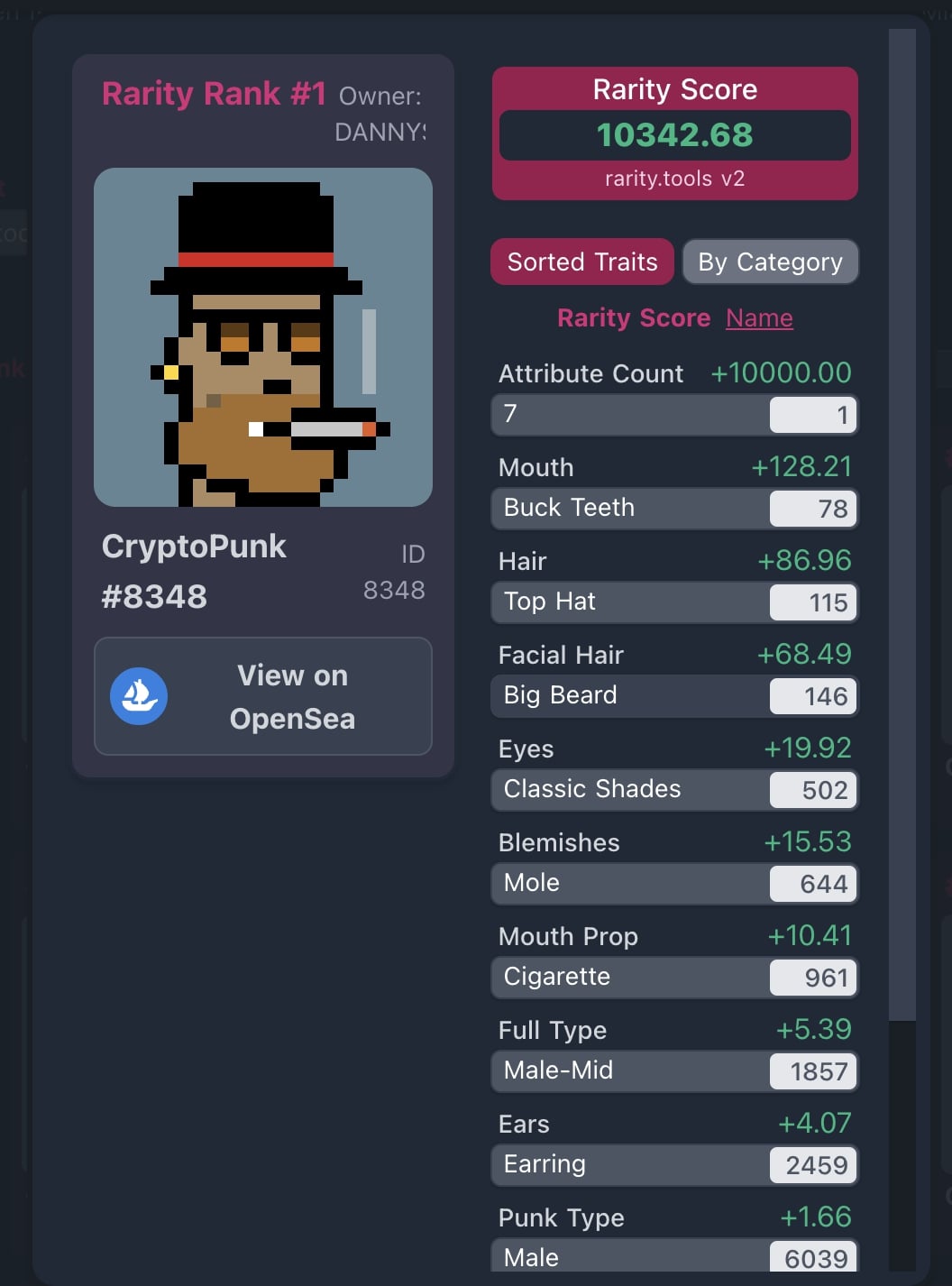Viewport: 952px width, 1286px height.
Task: Click the owner name DANNY
Action: [x=380, y=133]
